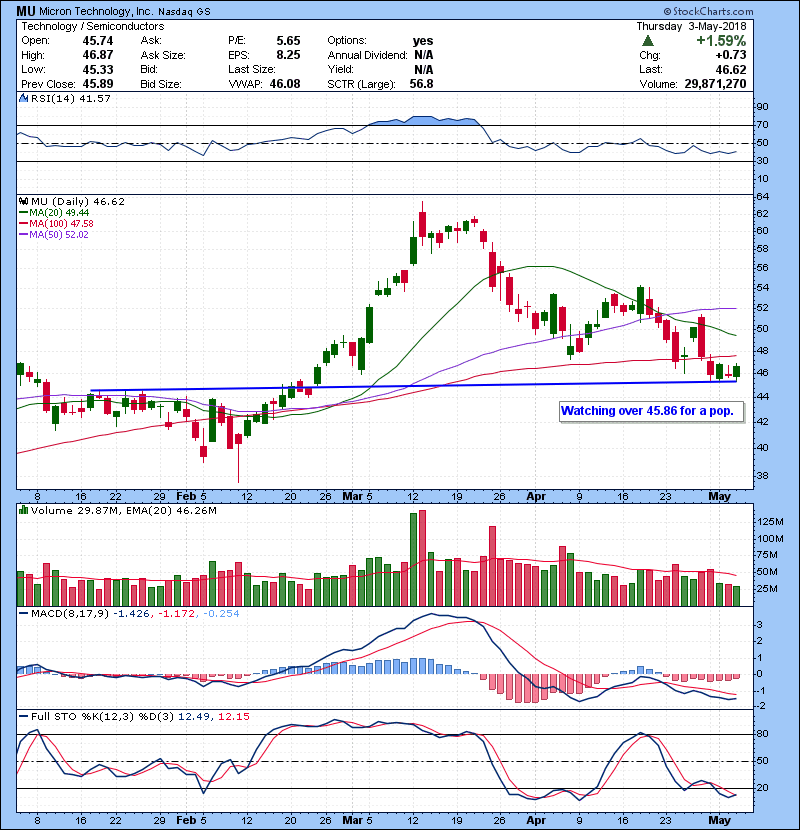Select the High value 46.87
The width and height of the screenshot is (800, 830).
pos(98,55)
